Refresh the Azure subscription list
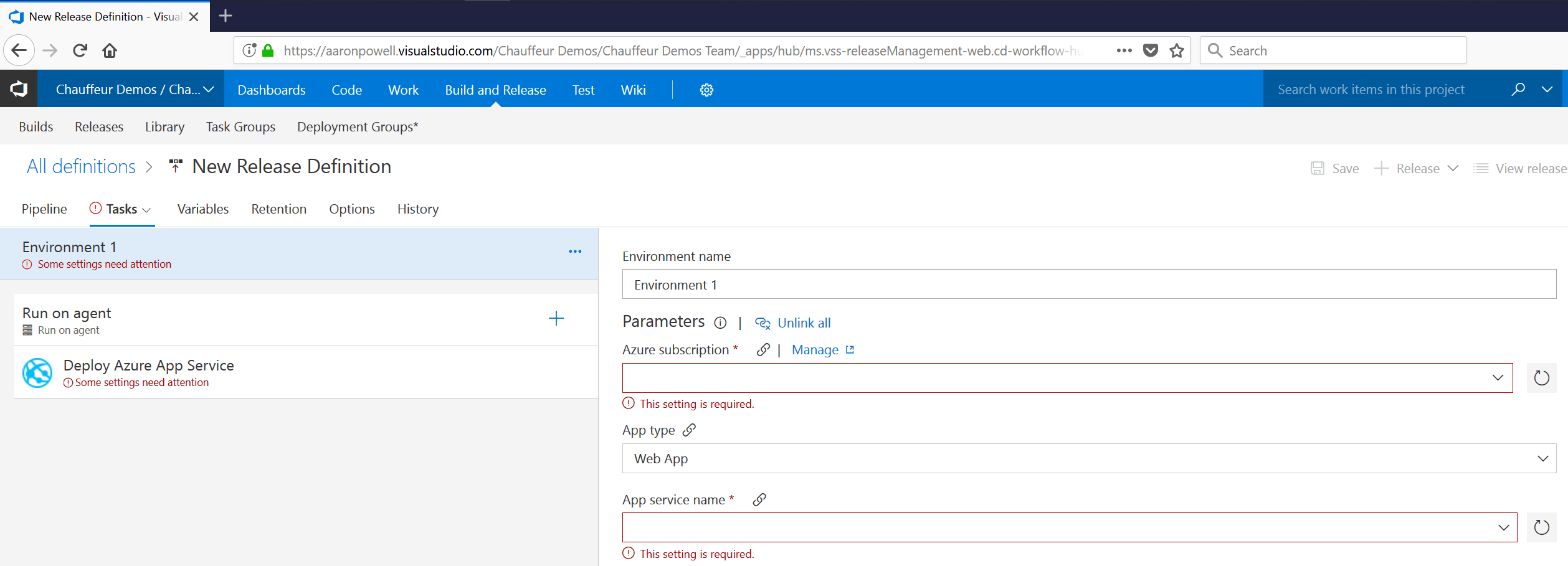 click(x=1541, y=377)
